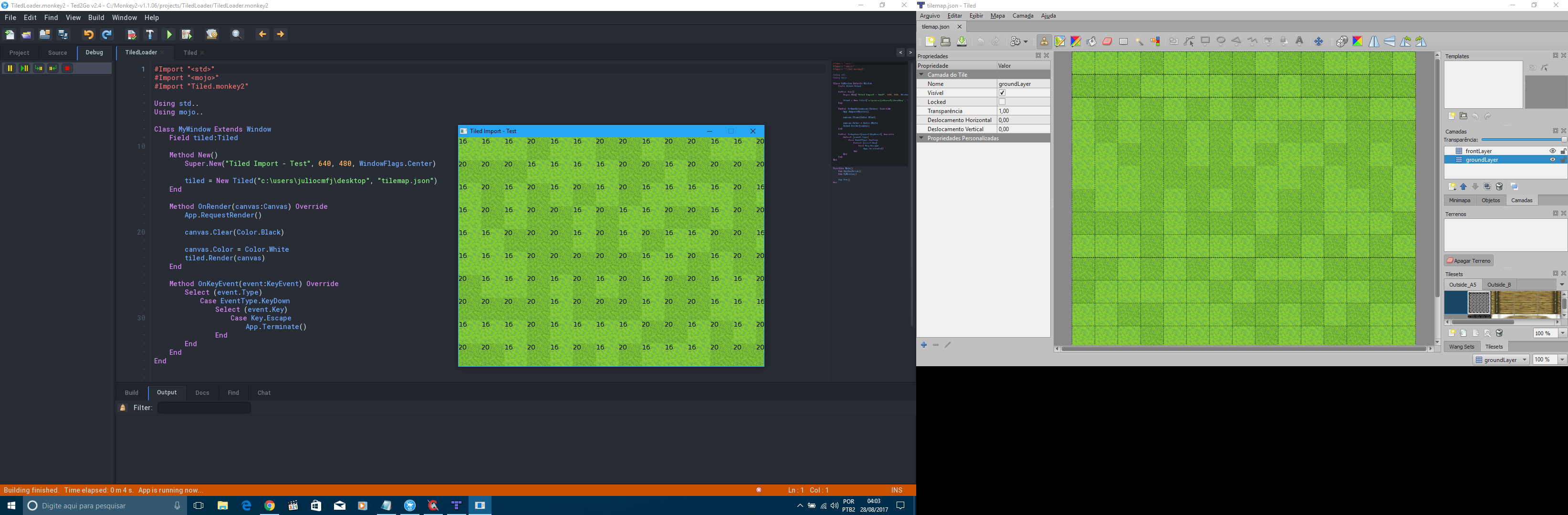The height and width of the screenshot is (515, 1568).
Task: Select the Stamp Brush tool in Tiled
Action: [x=1044, y=41]
